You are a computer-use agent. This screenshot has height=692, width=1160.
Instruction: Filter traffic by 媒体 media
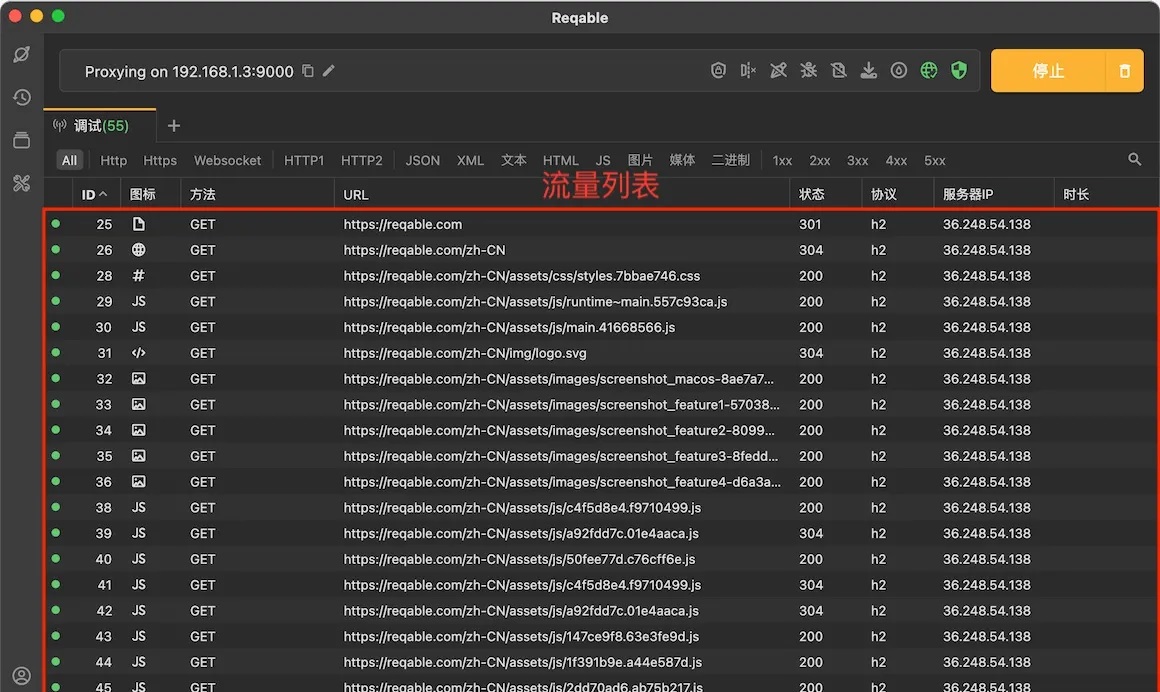click(x=682, y=160)
